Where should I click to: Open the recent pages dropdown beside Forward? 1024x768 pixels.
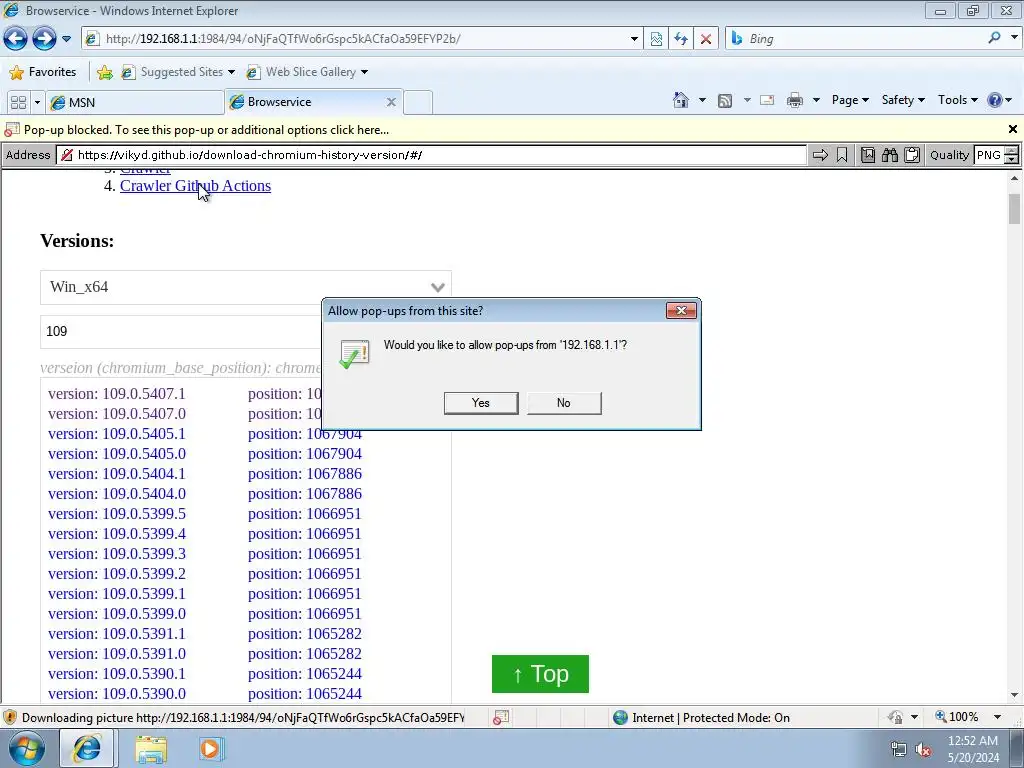[x=67, y=39]
